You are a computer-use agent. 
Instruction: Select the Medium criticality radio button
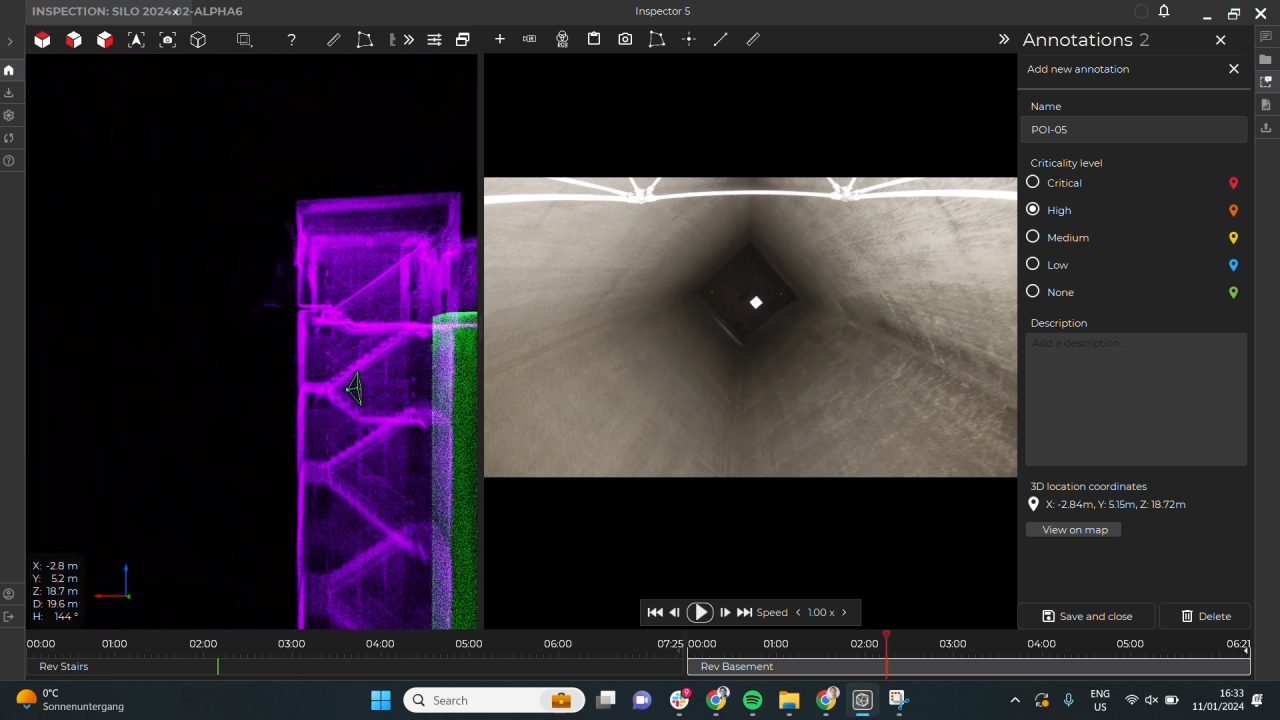(x=1033, y=237)
